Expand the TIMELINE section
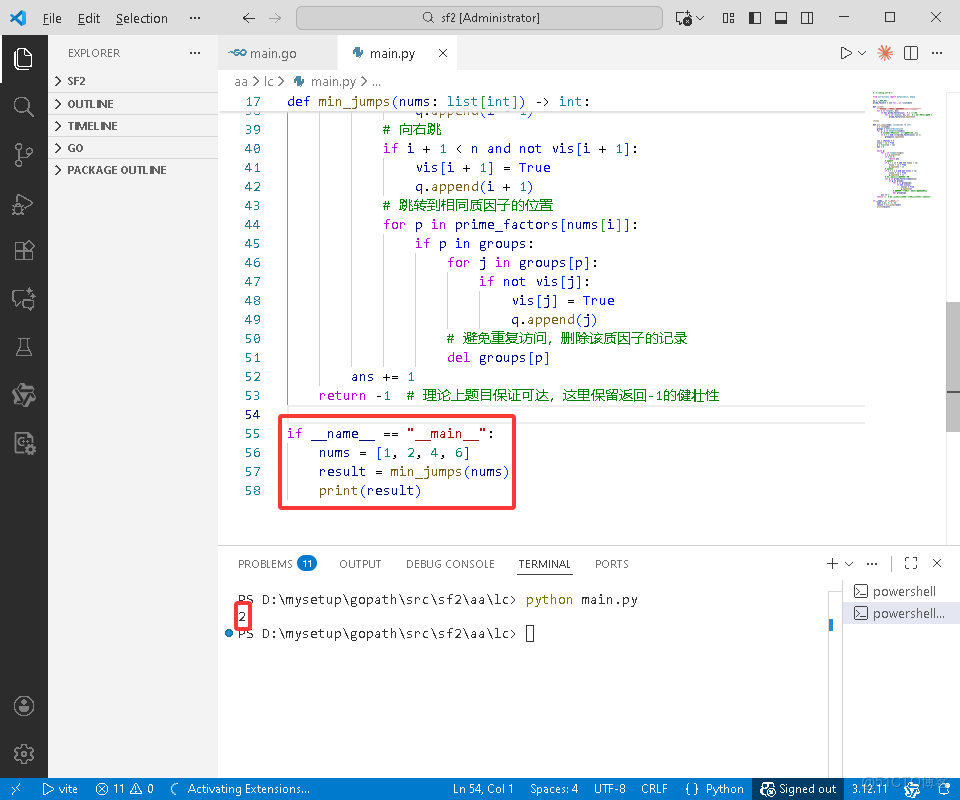960x800 pixels. click(x=133, y=125)
